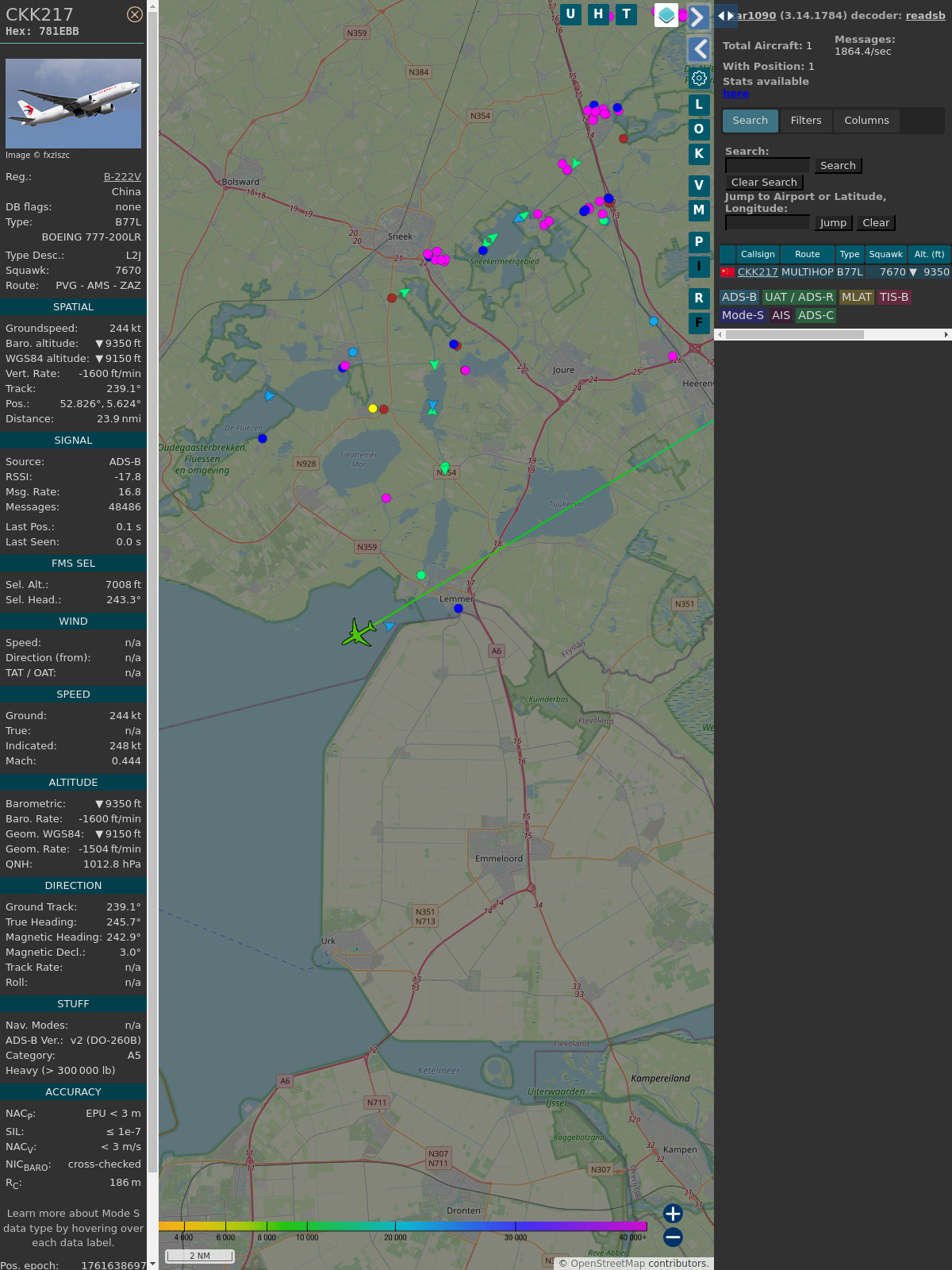Click the Clear Search button
The width and height of the screenshot is (952, 1270).
coord(764,183)
